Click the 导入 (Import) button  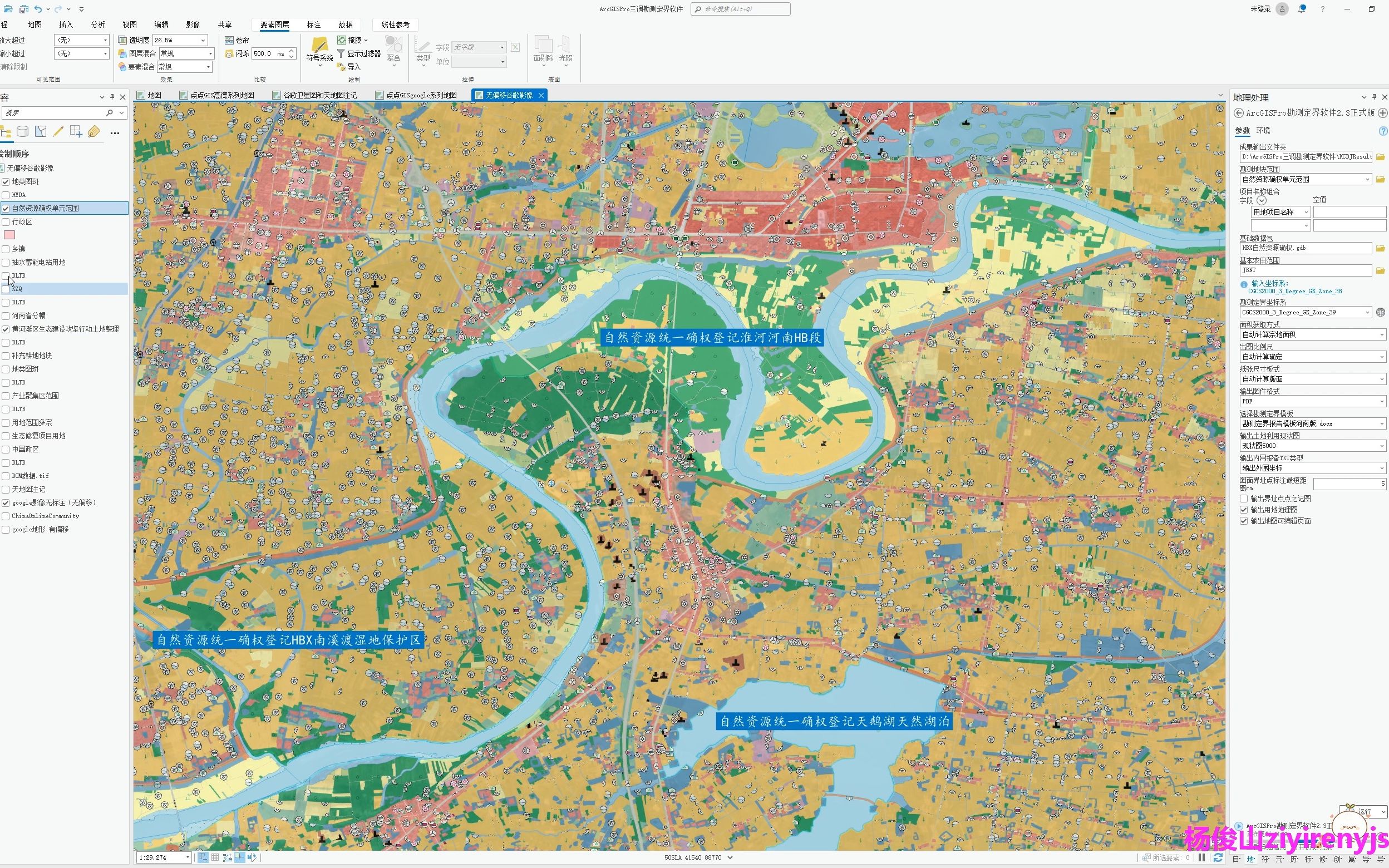coord(349,67)
